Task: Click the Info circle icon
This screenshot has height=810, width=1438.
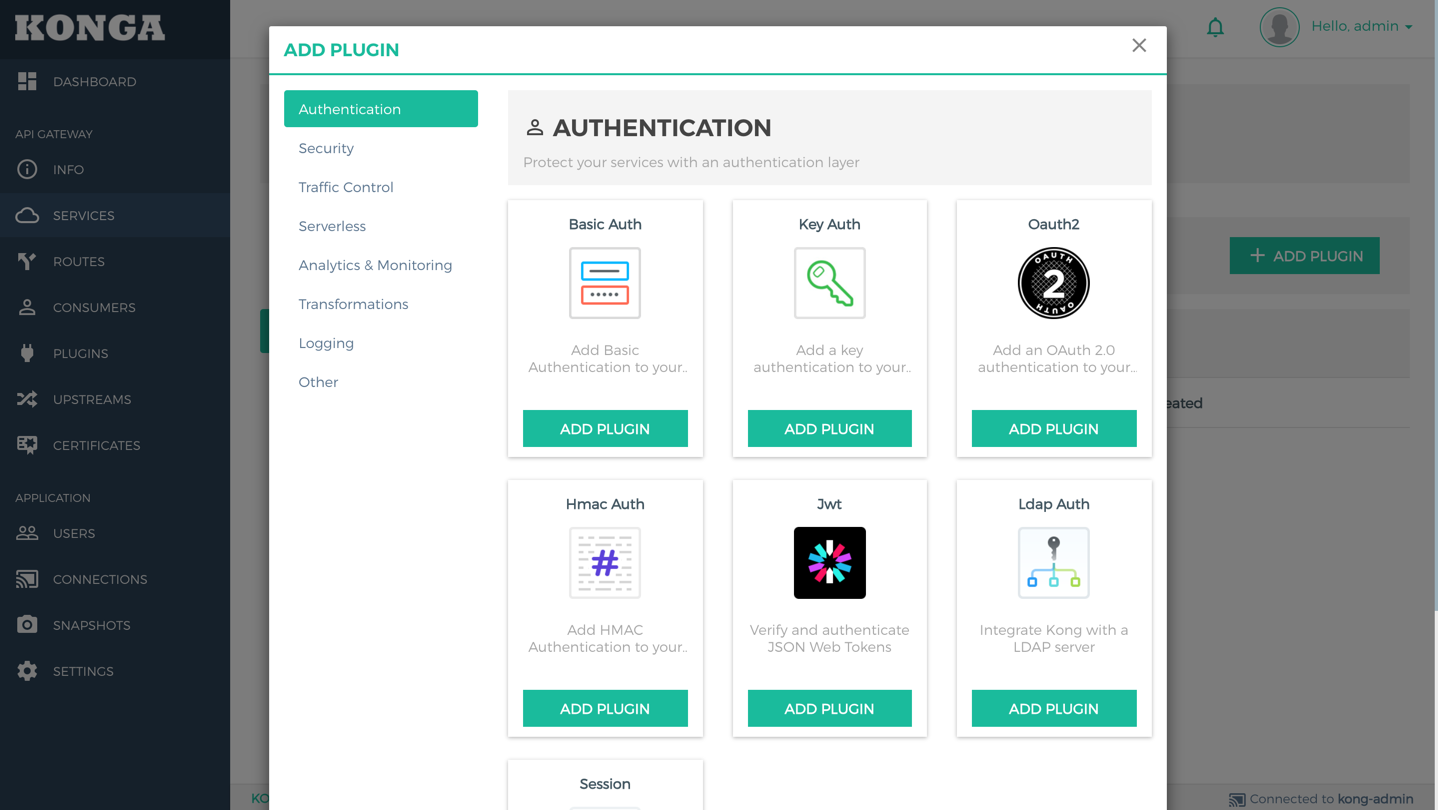Action: pyautogui.click(x=27, y=170)
